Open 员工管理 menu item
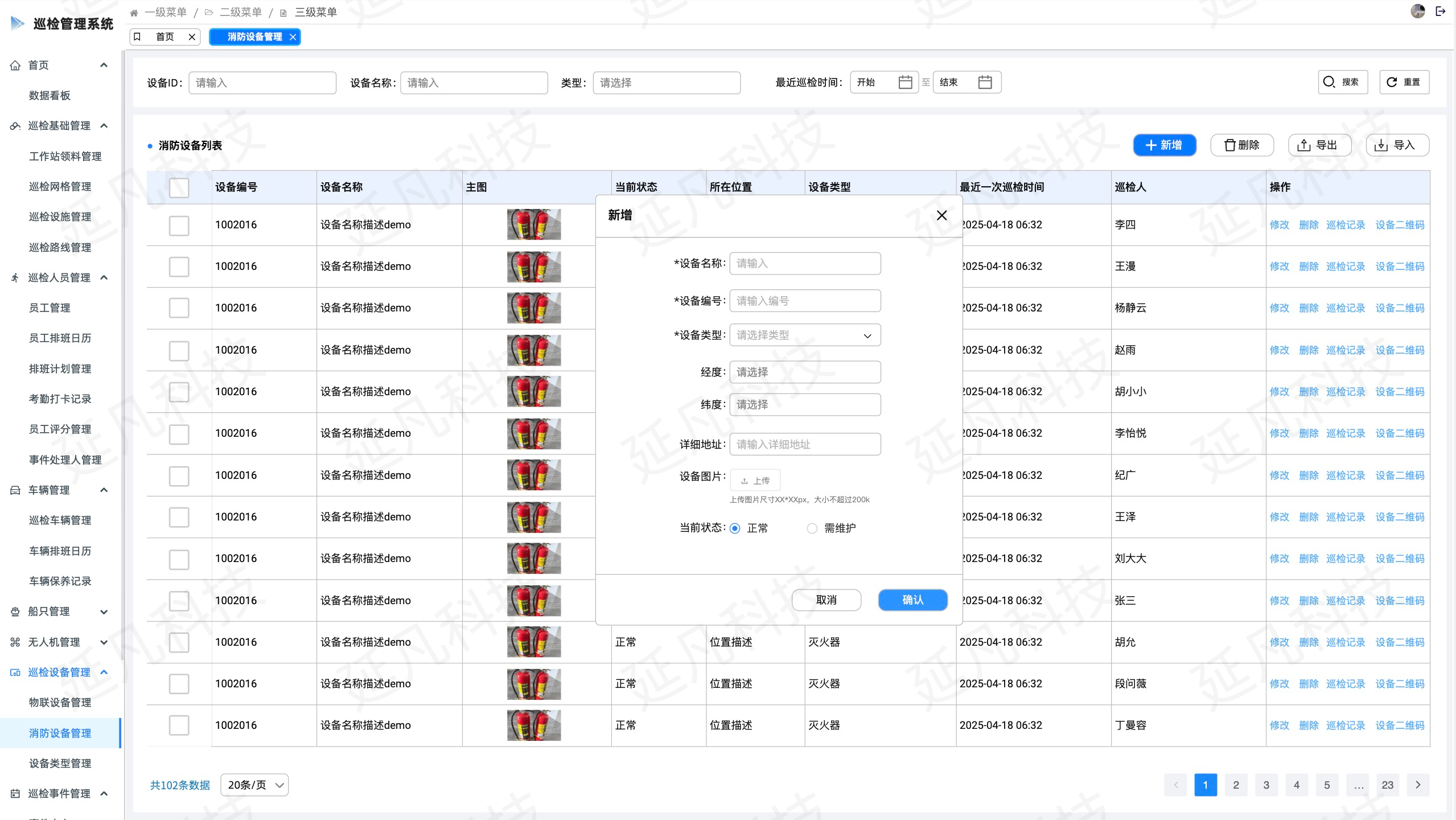The width and height of the screenshot is (1456, 820). (50, 307)
